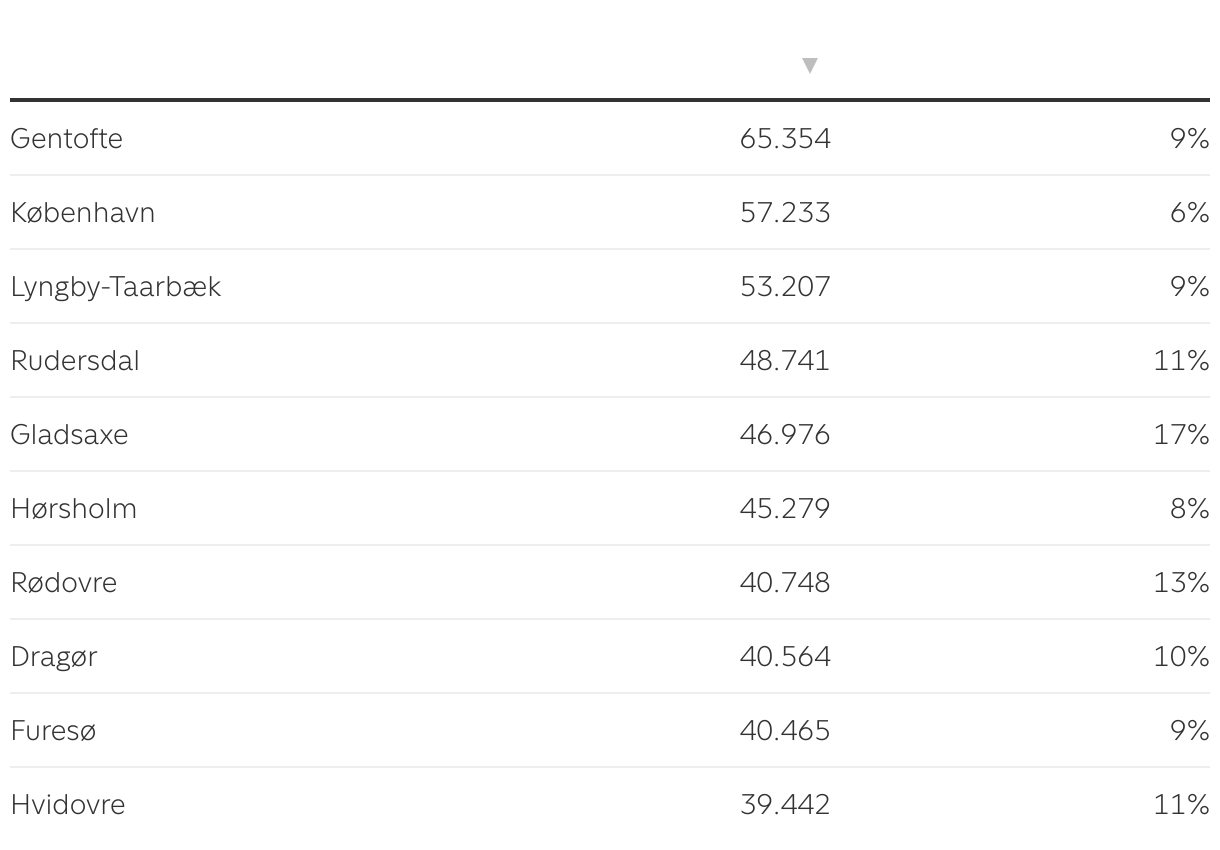Select the 13% percentage for Rødovre

tap(1181, 582)
